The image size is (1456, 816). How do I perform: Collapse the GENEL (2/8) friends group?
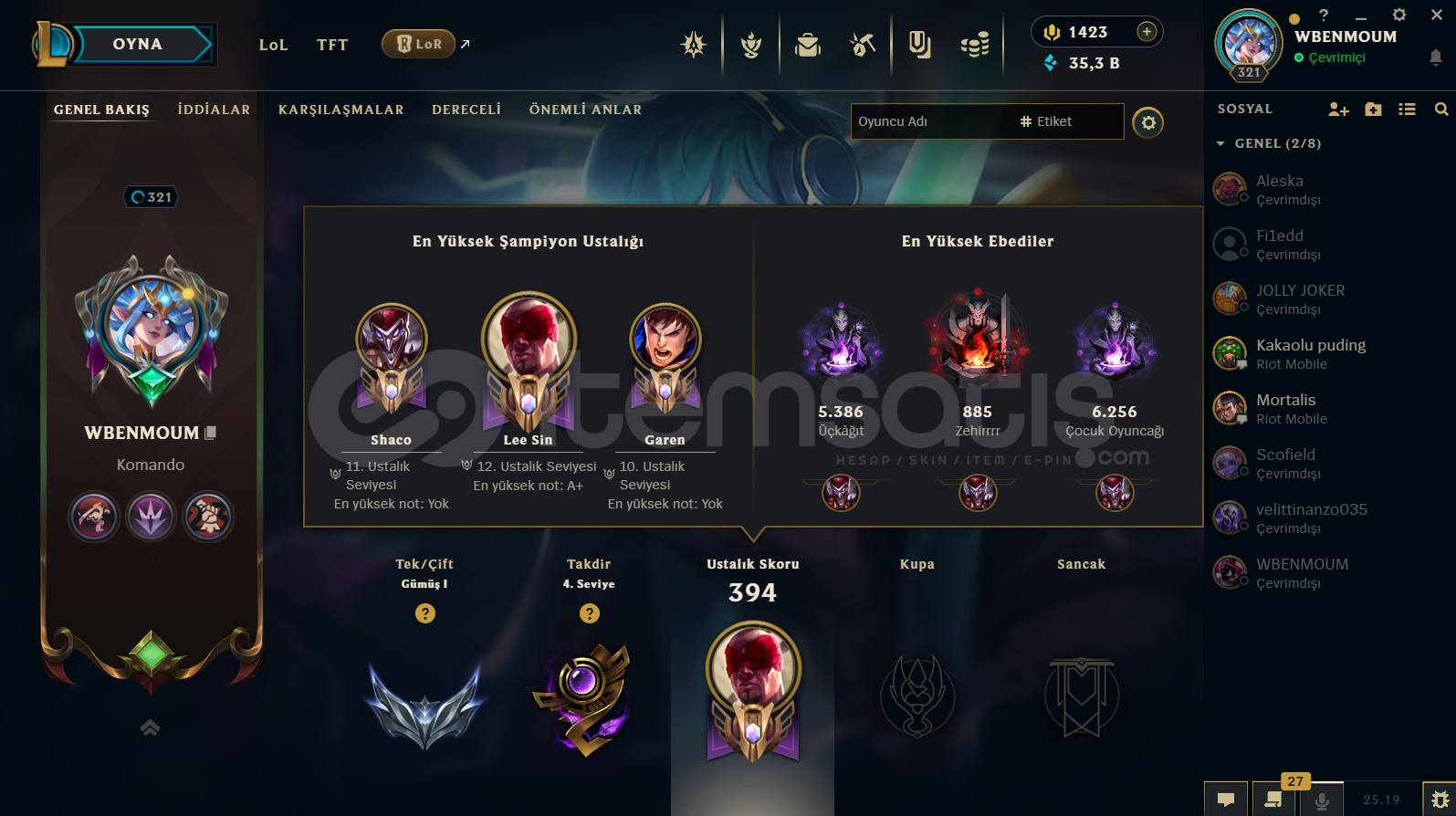[x=1220, y=143]
